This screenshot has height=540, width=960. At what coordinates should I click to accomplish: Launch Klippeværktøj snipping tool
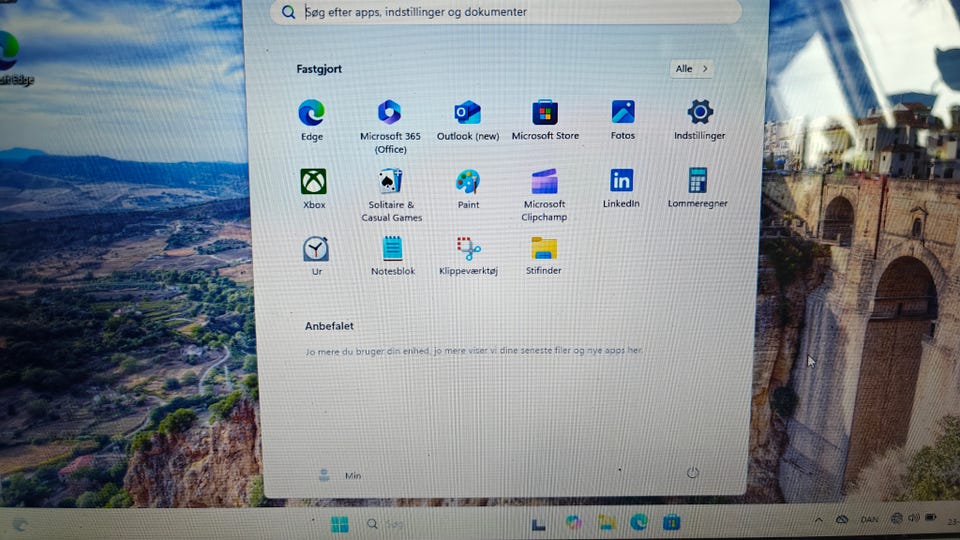468,256
